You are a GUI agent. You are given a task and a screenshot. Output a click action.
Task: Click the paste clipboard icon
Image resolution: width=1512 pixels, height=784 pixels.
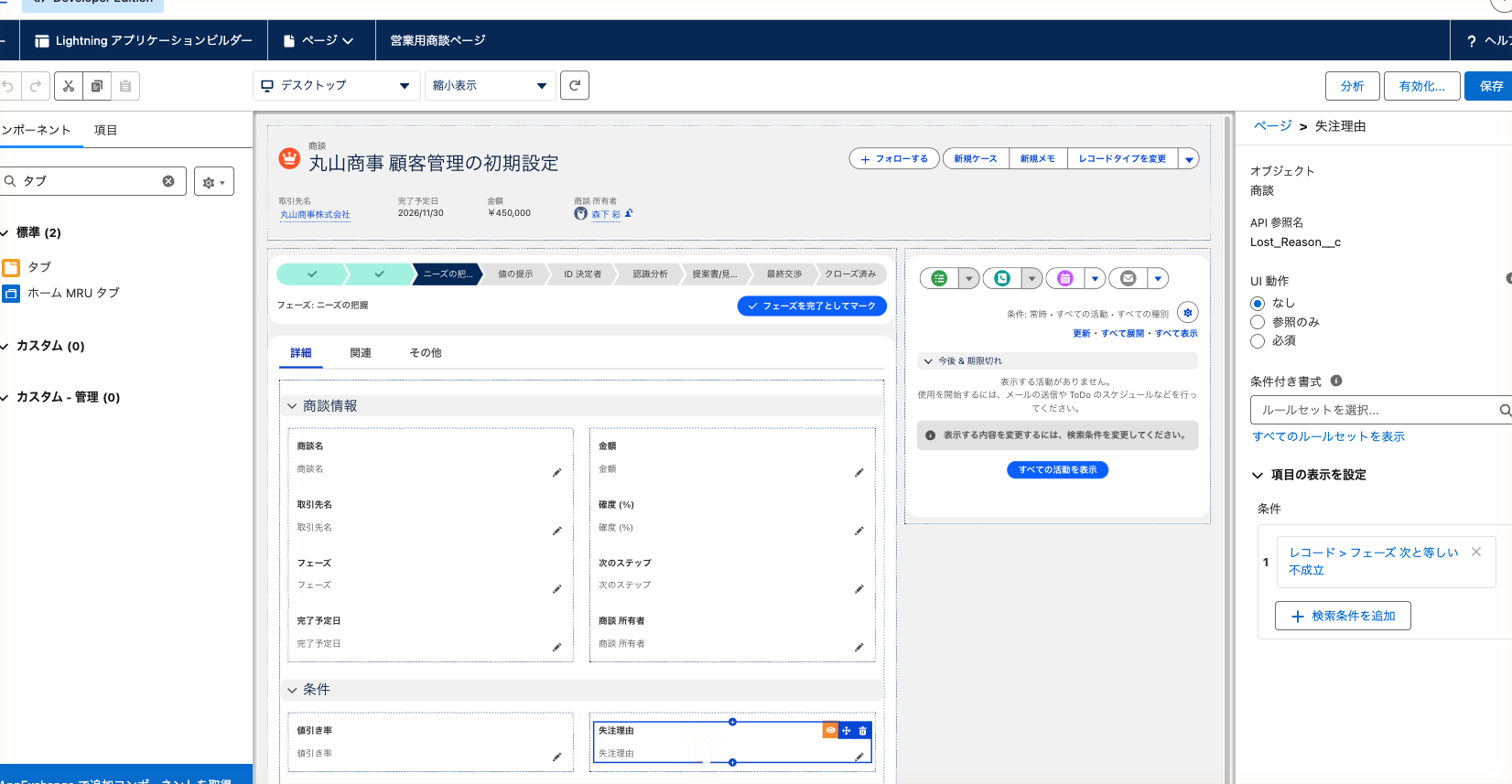125,86
